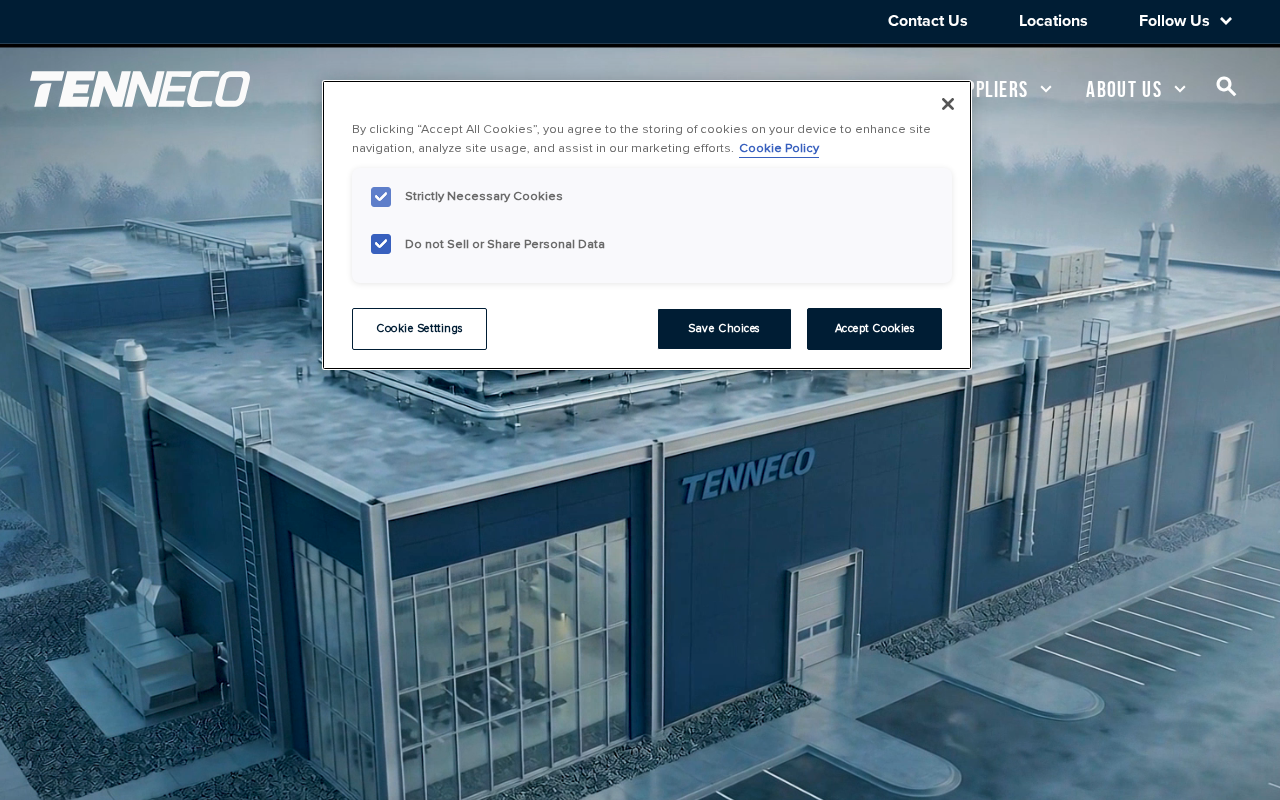
Task: Expand the About Us chevron arrow
Action: pyautogui.click(x=1180, y=89)
